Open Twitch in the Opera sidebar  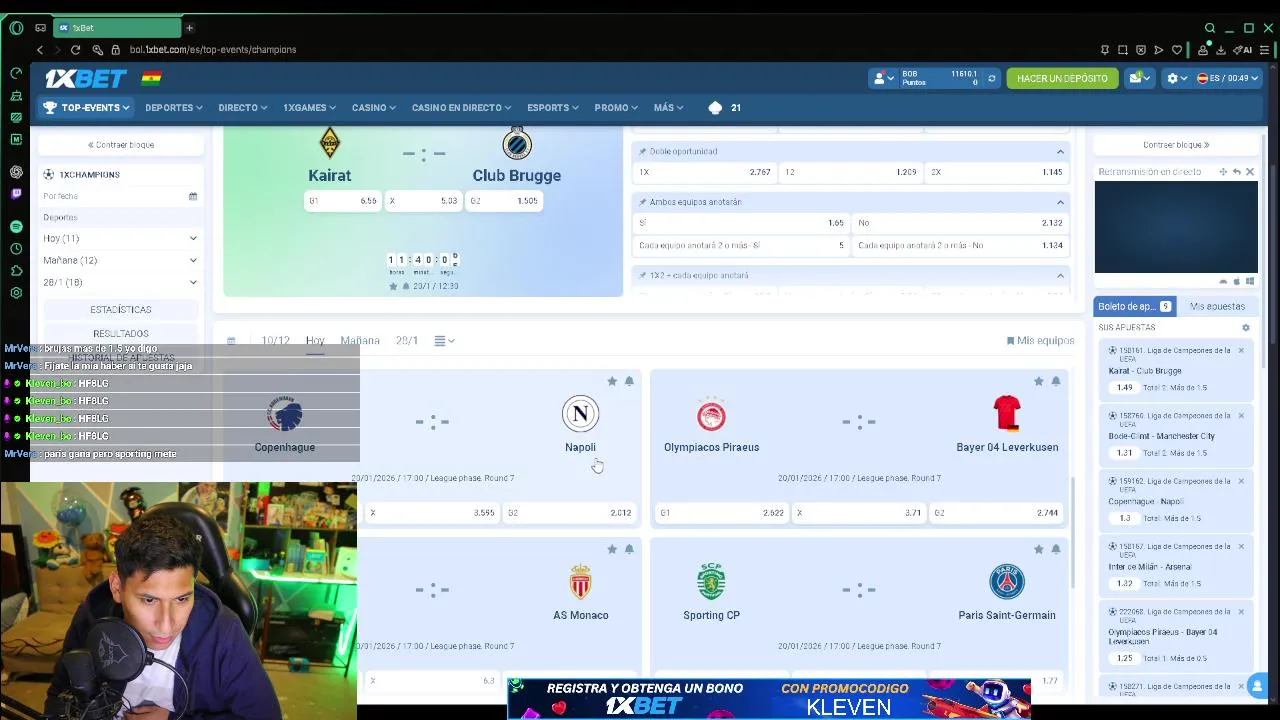pyautogui.click(x=16, y=194)
